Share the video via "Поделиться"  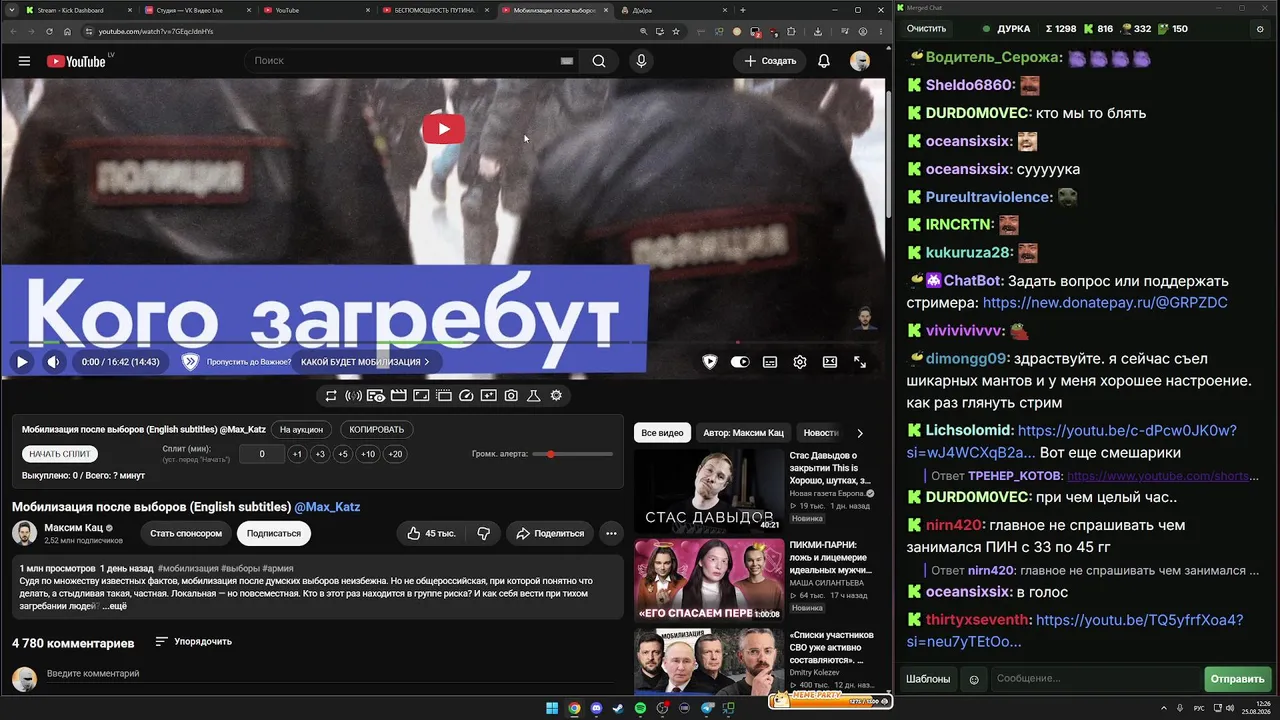[x=550, y=534]
